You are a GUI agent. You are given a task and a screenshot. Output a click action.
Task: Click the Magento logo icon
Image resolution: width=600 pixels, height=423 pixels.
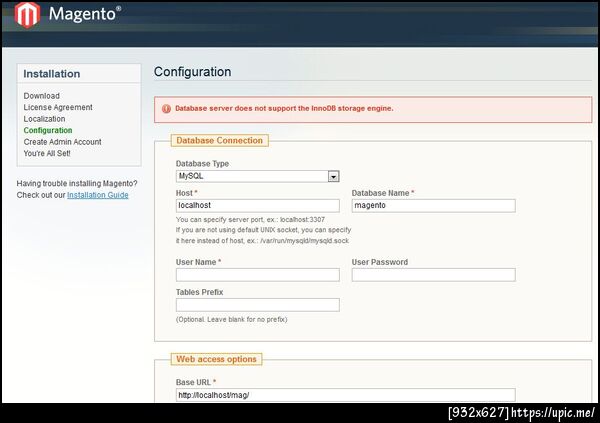[x=29, y=15]
